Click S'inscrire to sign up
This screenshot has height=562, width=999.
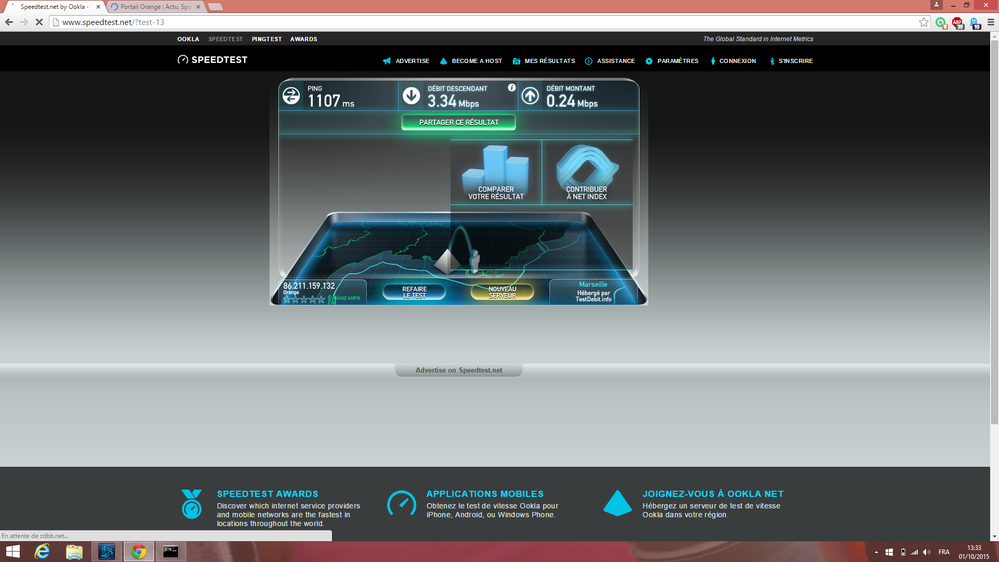[x=795, y=61]
